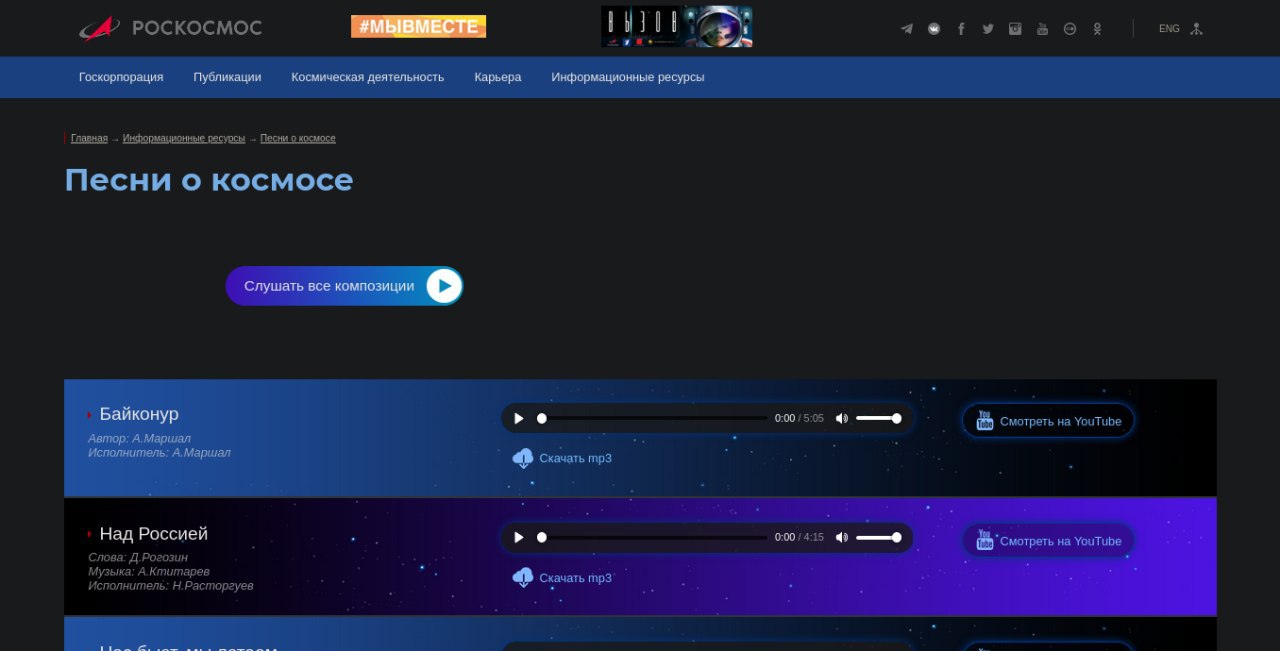
Task: Open the YouTube icon in the header
Action: pyautogui.click(x=1042, y=29)
